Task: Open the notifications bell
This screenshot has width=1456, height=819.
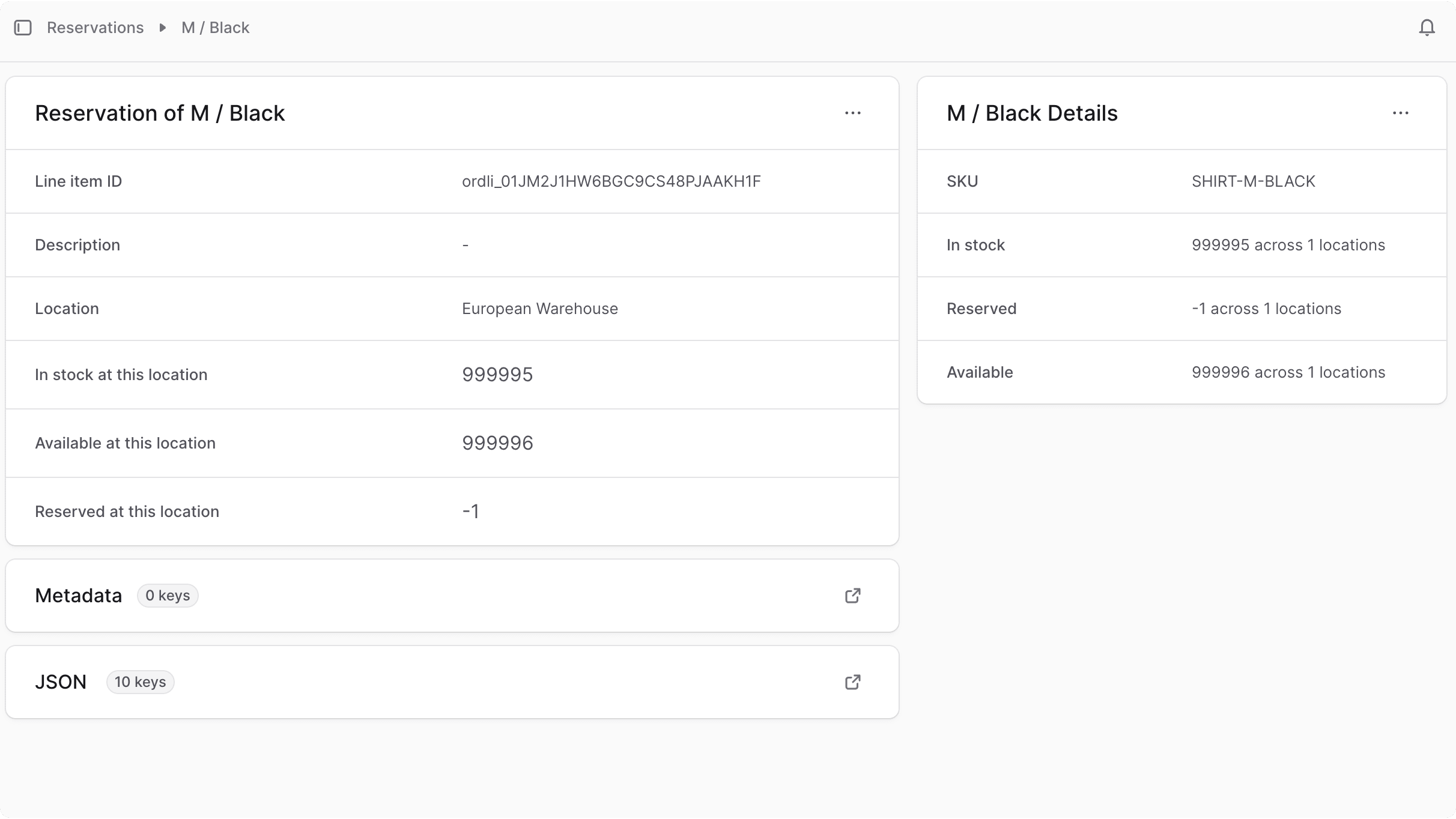Action: coord(1427,27)
